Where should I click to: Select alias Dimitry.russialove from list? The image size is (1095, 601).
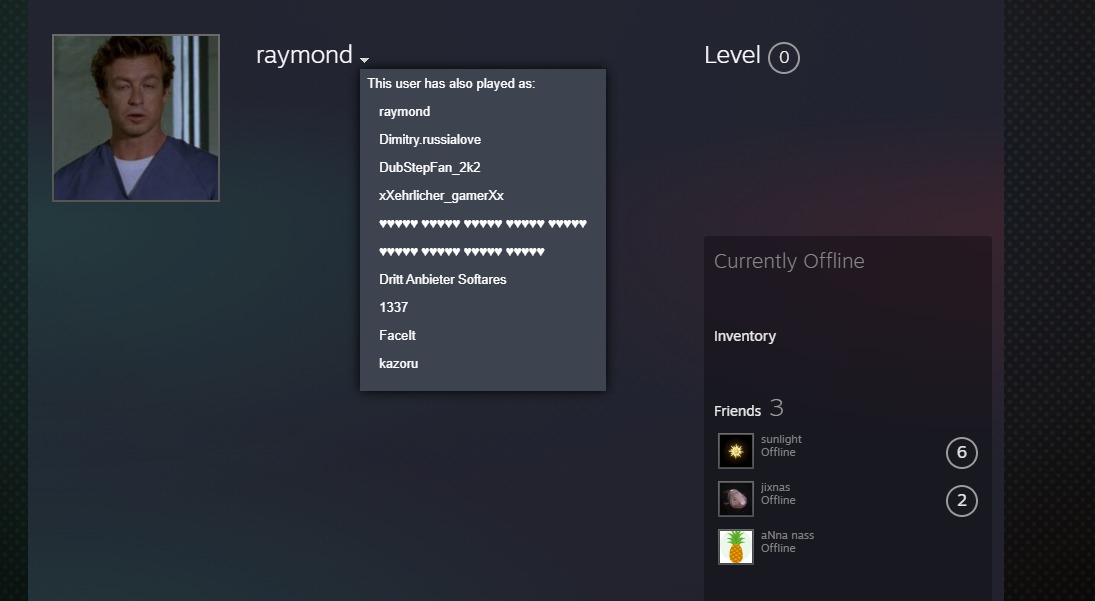coord(430,140)
